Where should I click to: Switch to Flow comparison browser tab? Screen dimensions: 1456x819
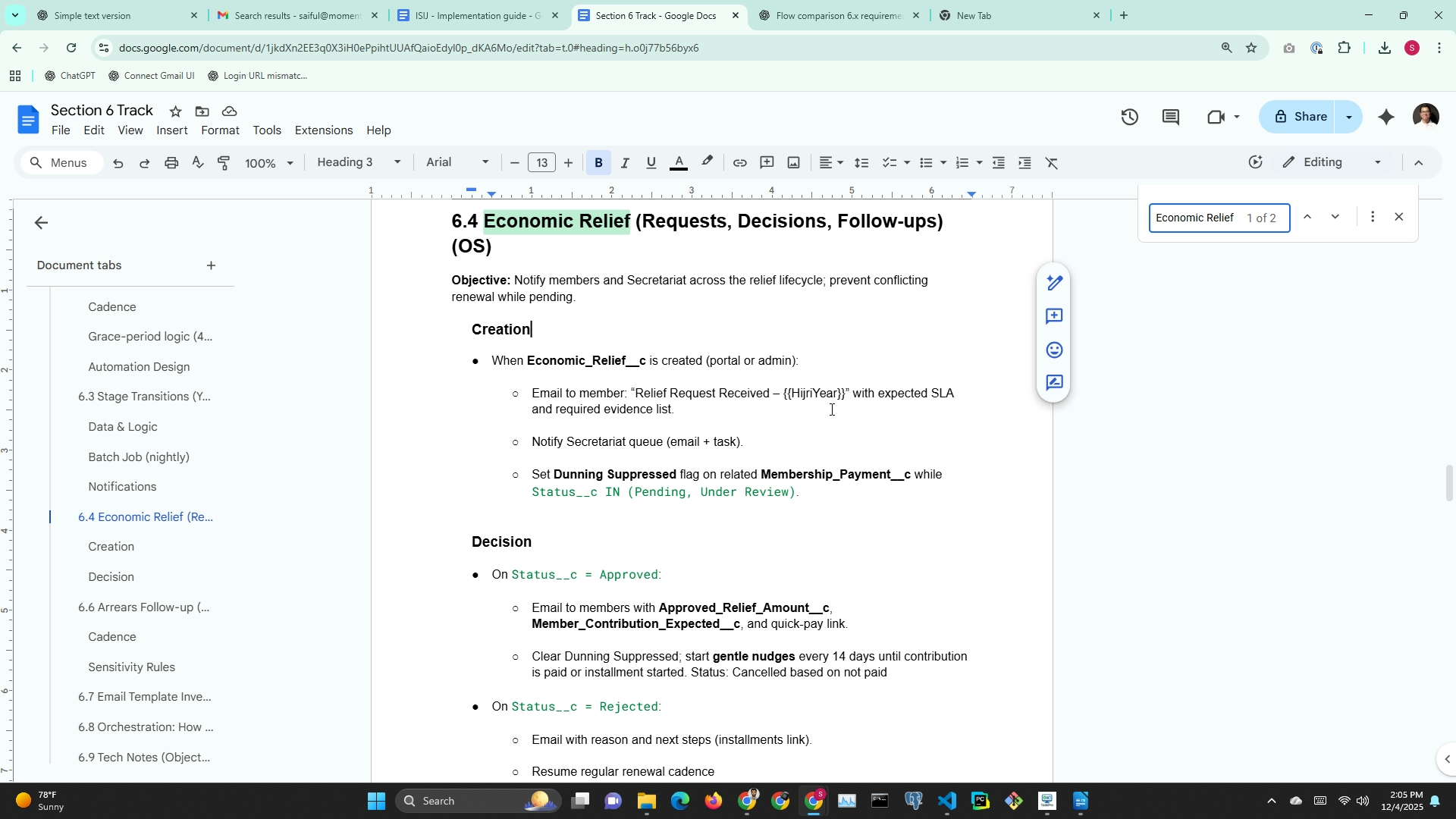pyautogui.click(x=838, y=15)
